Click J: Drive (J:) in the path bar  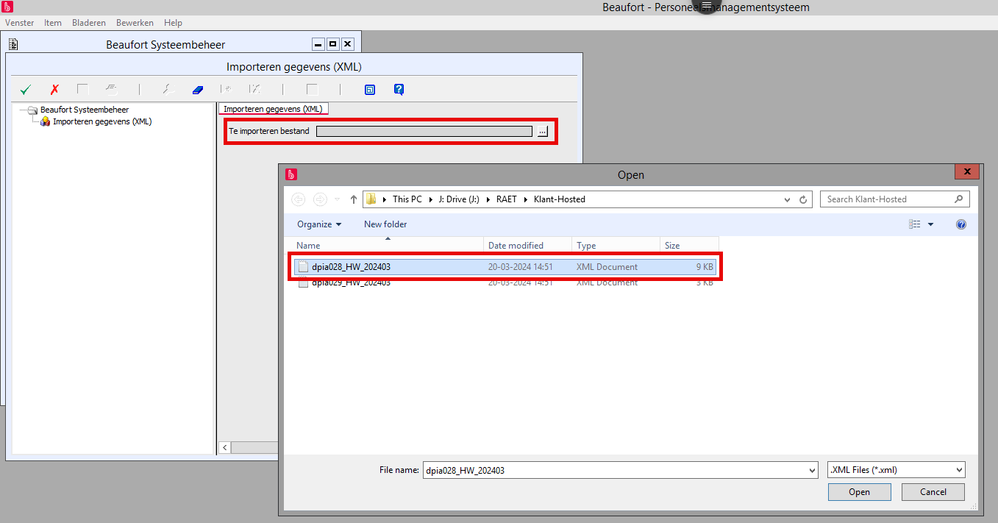click(x=459, y=199)
